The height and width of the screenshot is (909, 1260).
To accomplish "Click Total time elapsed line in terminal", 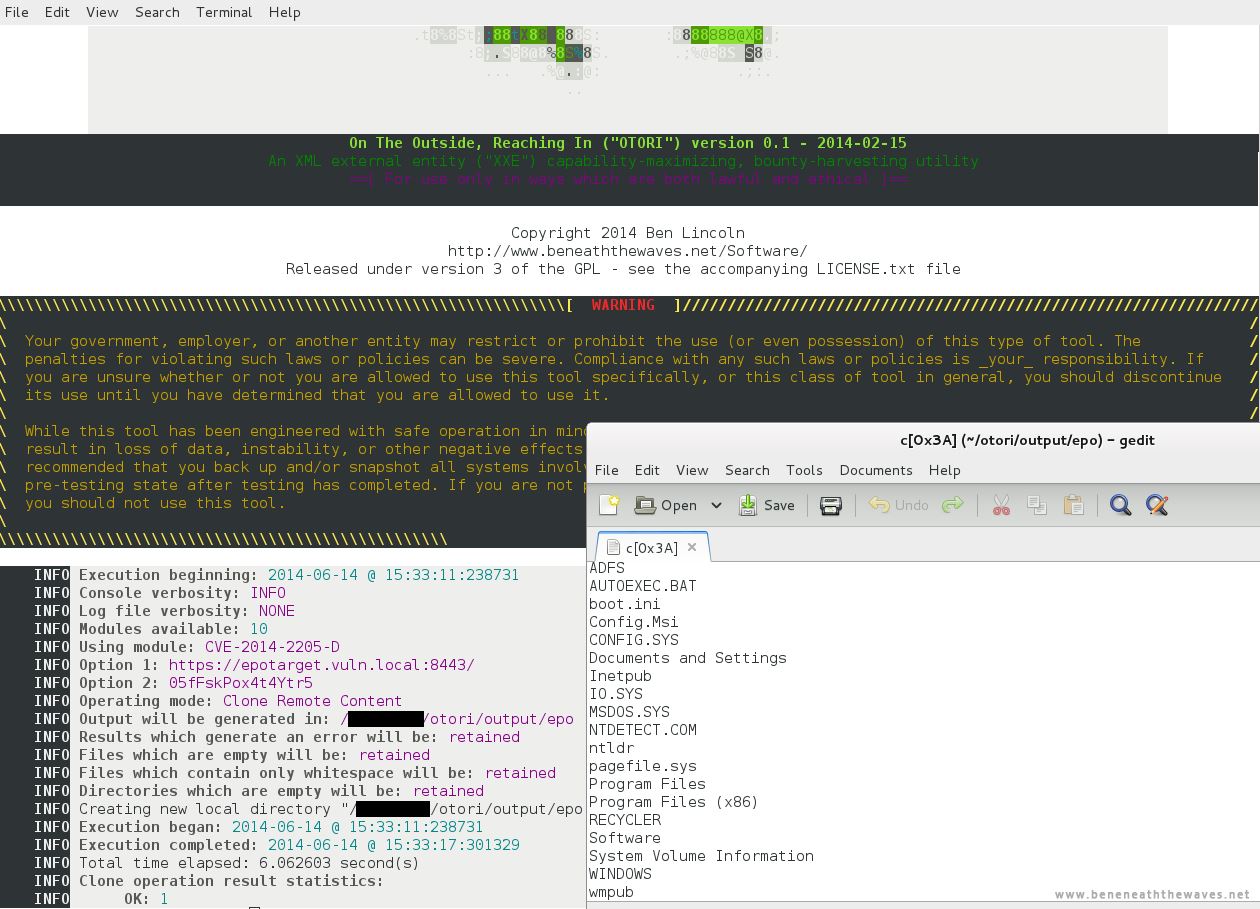I will click(x=249, y=863).
